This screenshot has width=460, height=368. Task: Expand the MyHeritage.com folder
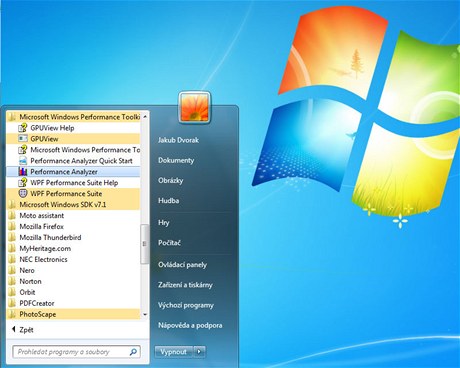click(73, 248)
